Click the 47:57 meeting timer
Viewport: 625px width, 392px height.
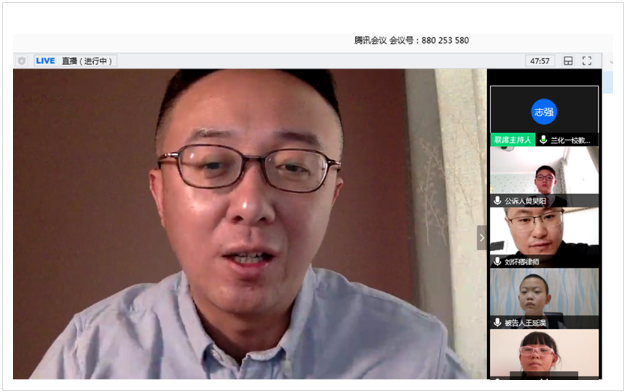pos(540,61)
